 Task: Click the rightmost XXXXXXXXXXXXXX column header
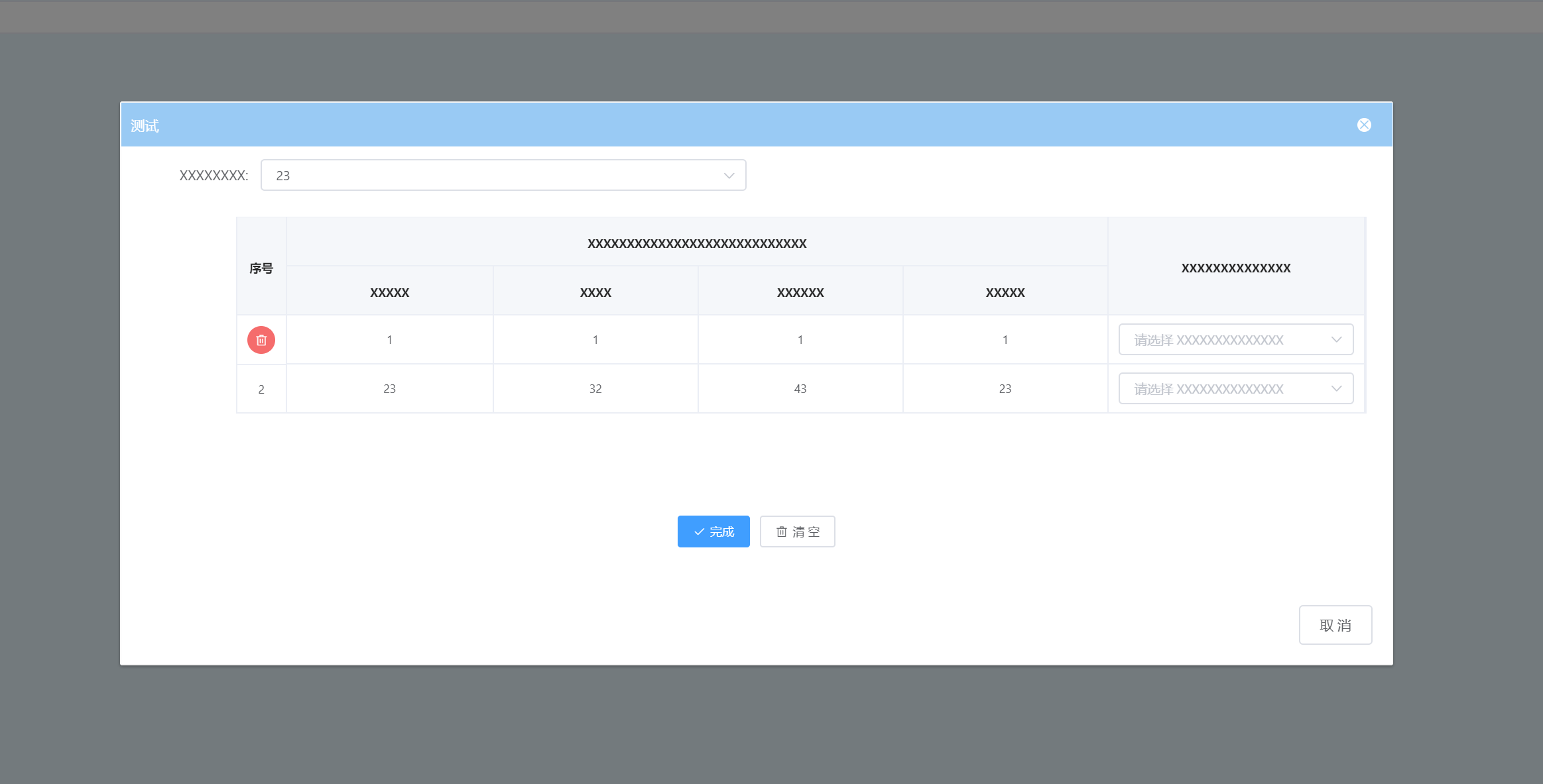point(1236,268)
